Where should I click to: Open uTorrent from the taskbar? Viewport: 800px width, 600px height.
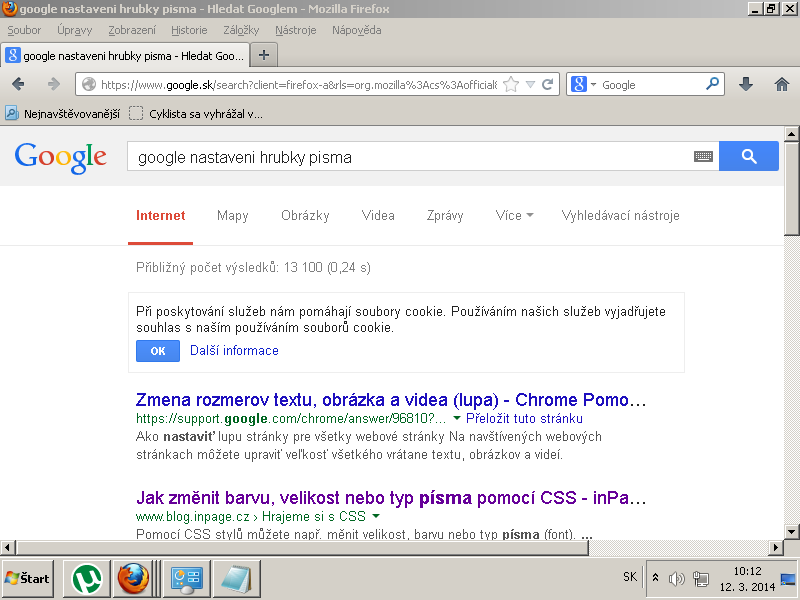coord(87,579)
